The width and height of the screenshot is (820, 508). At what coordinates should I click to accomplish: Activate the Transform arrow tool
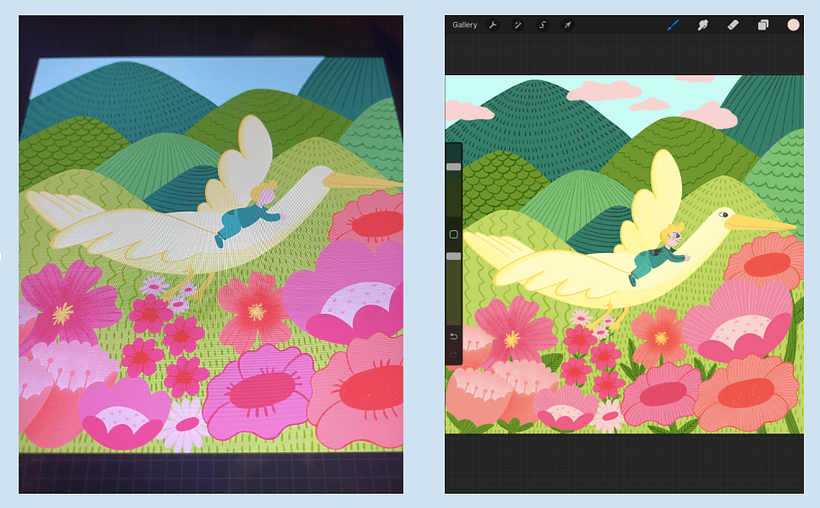(567, 25)
